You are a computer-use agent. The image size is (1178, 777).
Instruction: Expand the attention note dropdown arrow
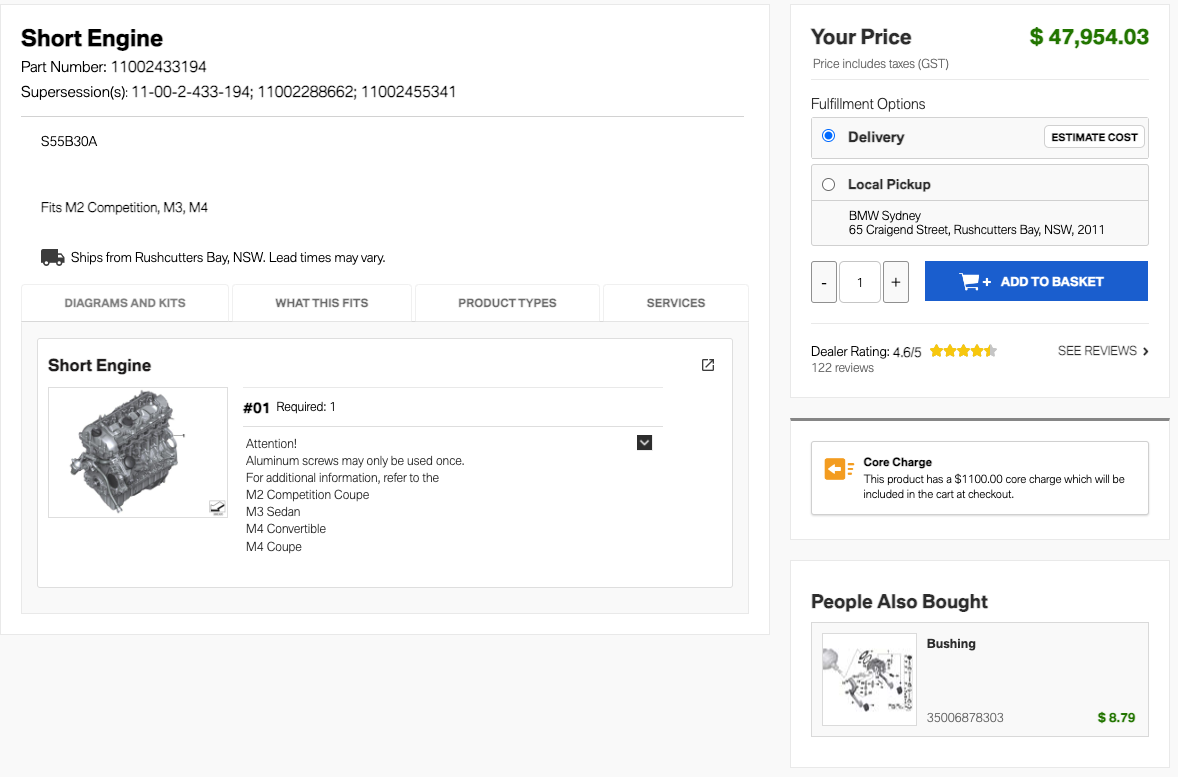(644, 442)
